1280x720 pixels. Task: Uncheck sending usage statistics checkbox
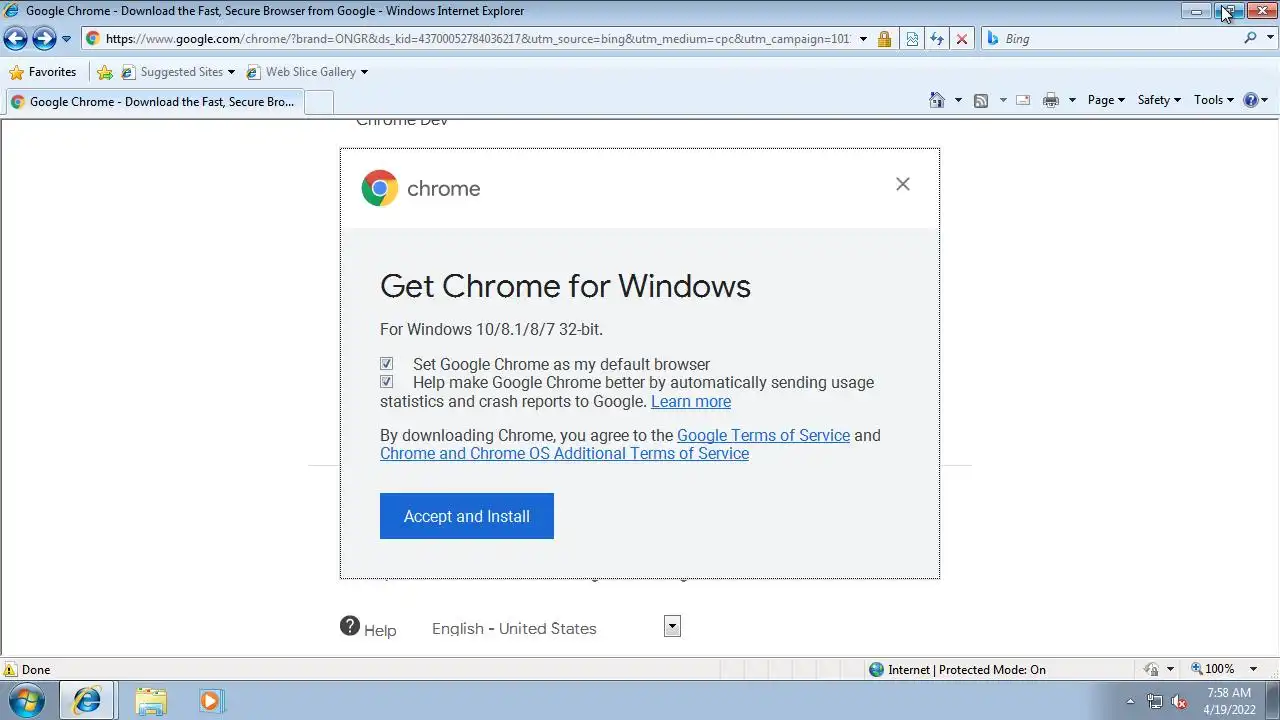click(x=386, y=382)
